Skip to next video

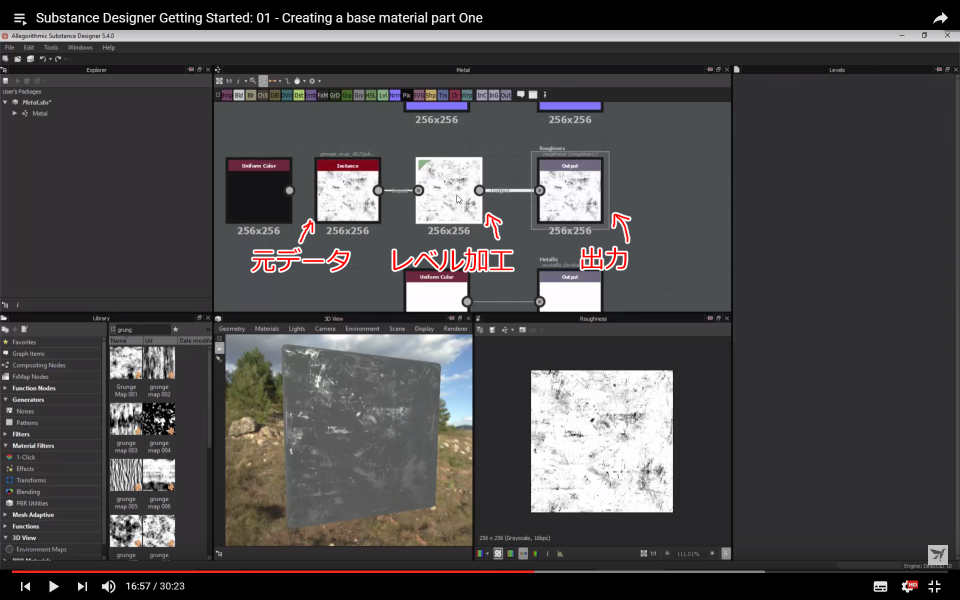pyautogui.click(x=82, y=586)
